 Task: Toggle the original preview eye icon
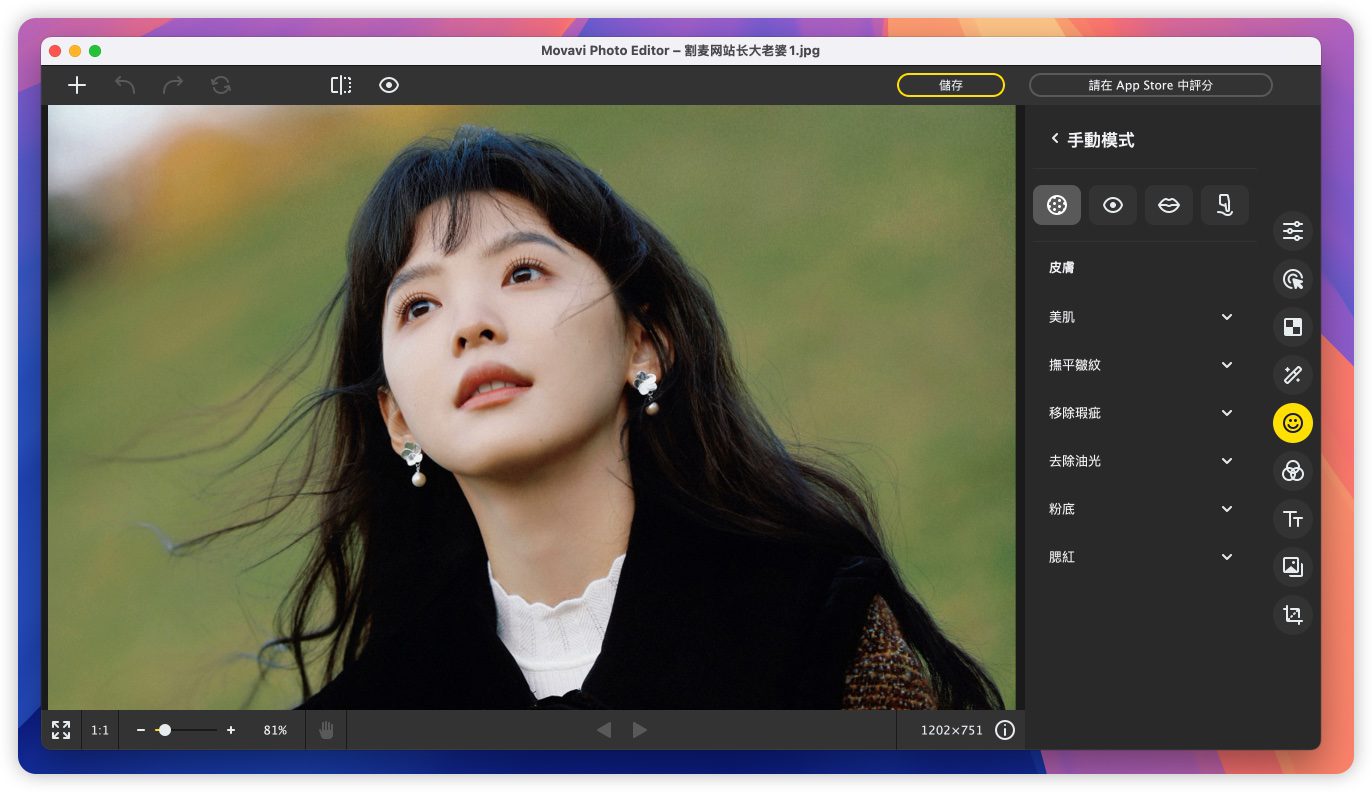(389, 85)
